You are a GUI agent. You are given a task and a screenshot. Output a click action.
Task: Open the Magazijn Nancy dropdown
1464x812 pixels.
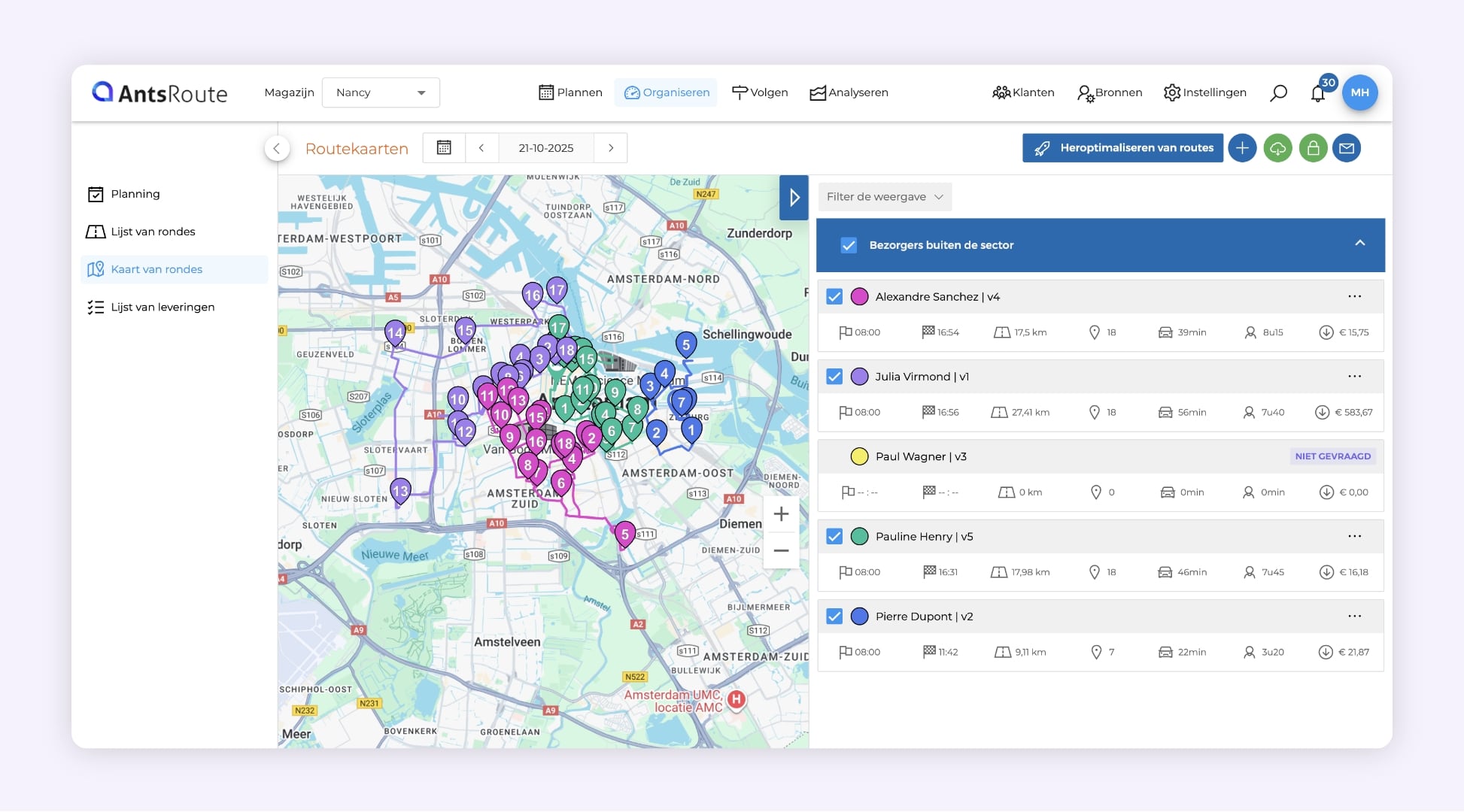coord(381,92)
